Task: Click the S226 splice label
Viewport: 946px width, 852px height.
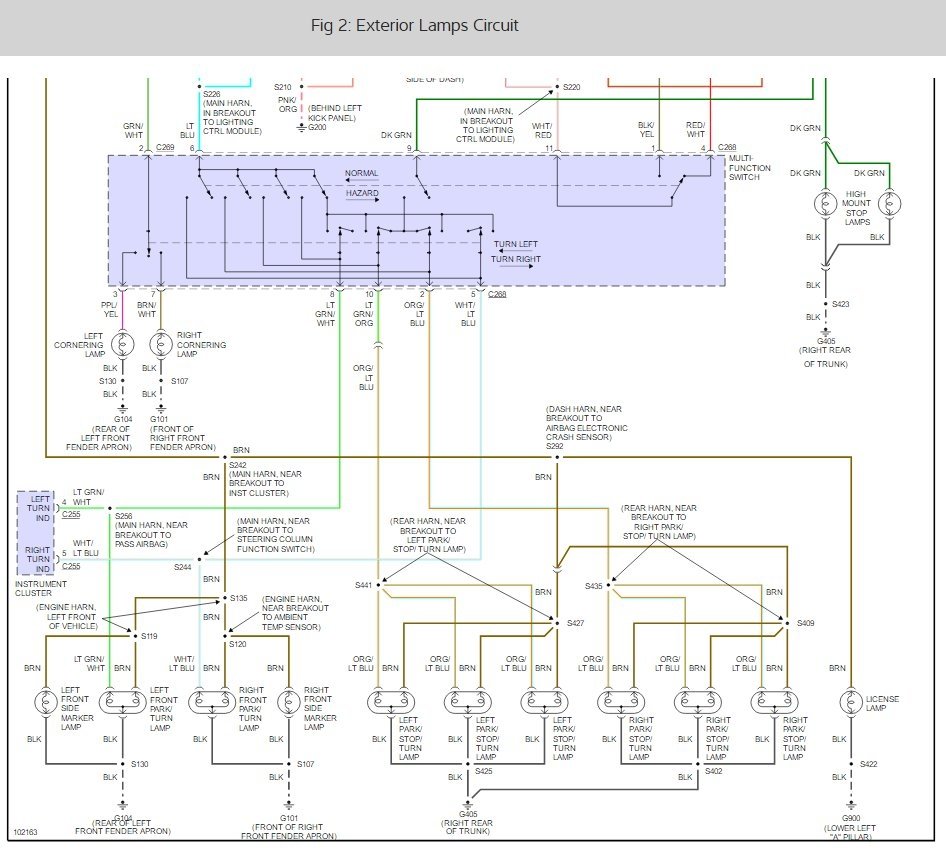Action: tap(212, 94)
